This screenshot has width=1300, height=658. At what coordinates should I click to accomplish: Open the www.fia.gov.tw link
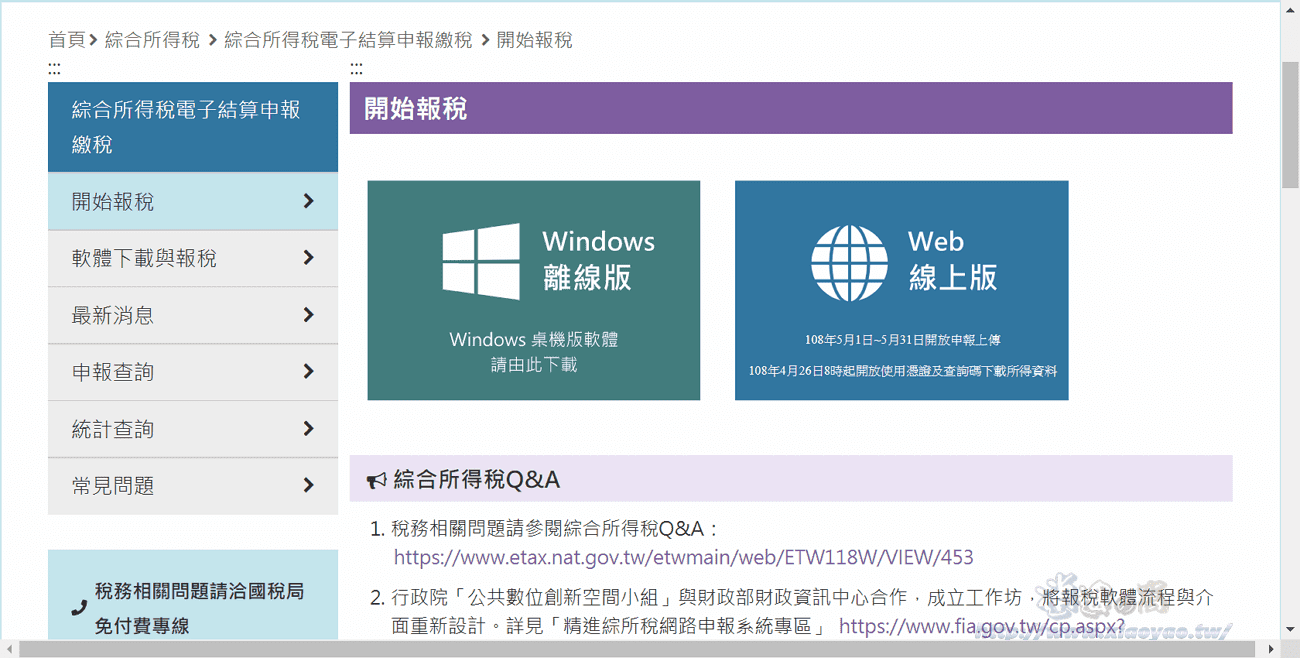[982, 626]
